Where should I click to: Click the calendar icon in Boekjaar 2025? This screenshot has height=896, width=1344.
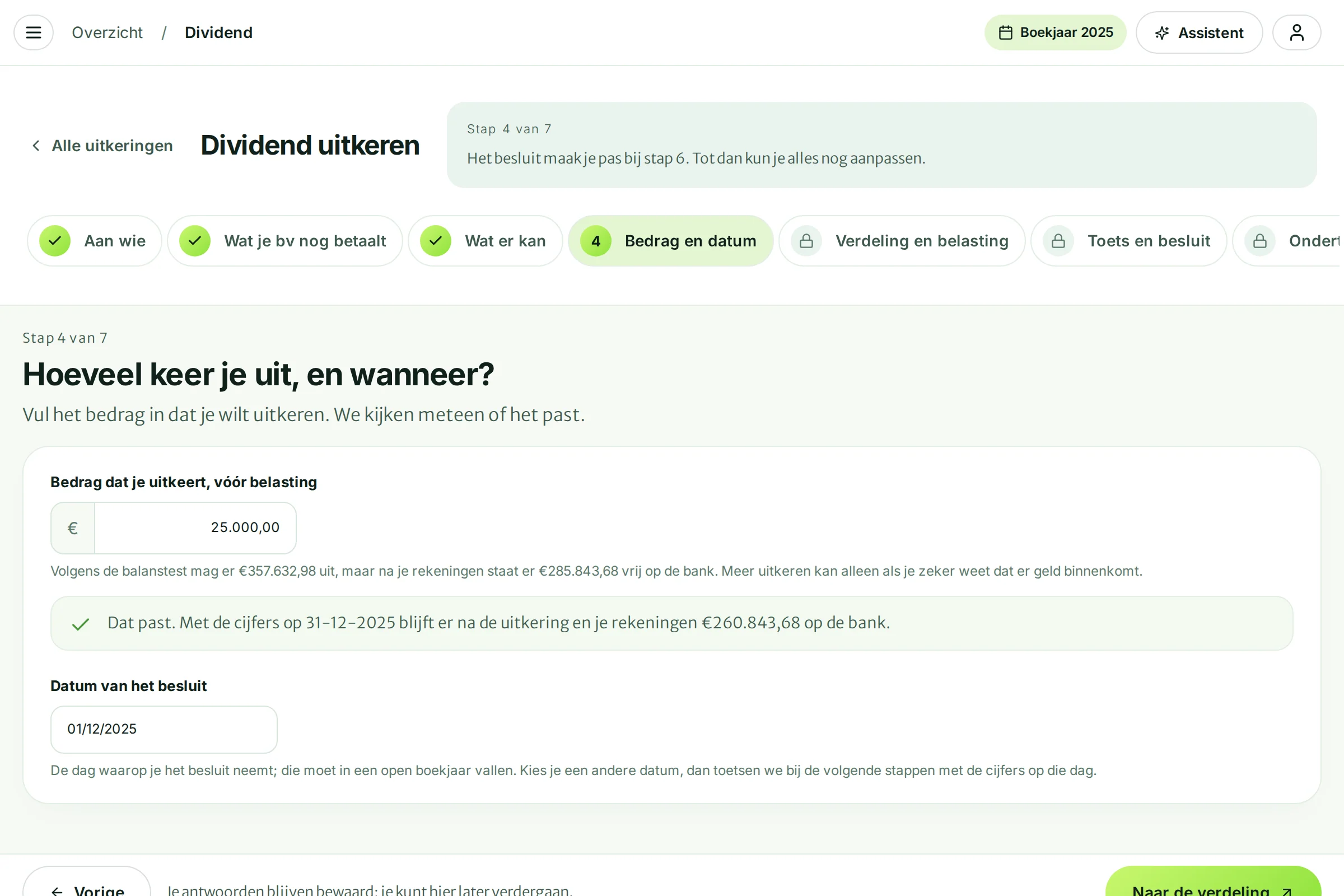click(1005, 32)
